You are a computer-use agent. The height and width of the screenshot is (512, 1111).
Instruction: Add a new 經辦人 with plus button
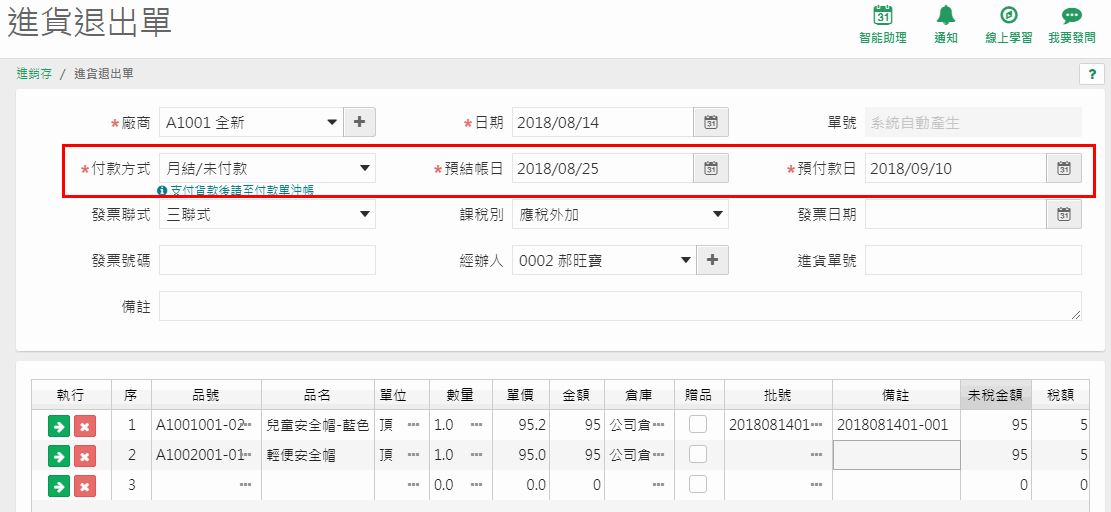pyautogui.click(x=713, y=260)
